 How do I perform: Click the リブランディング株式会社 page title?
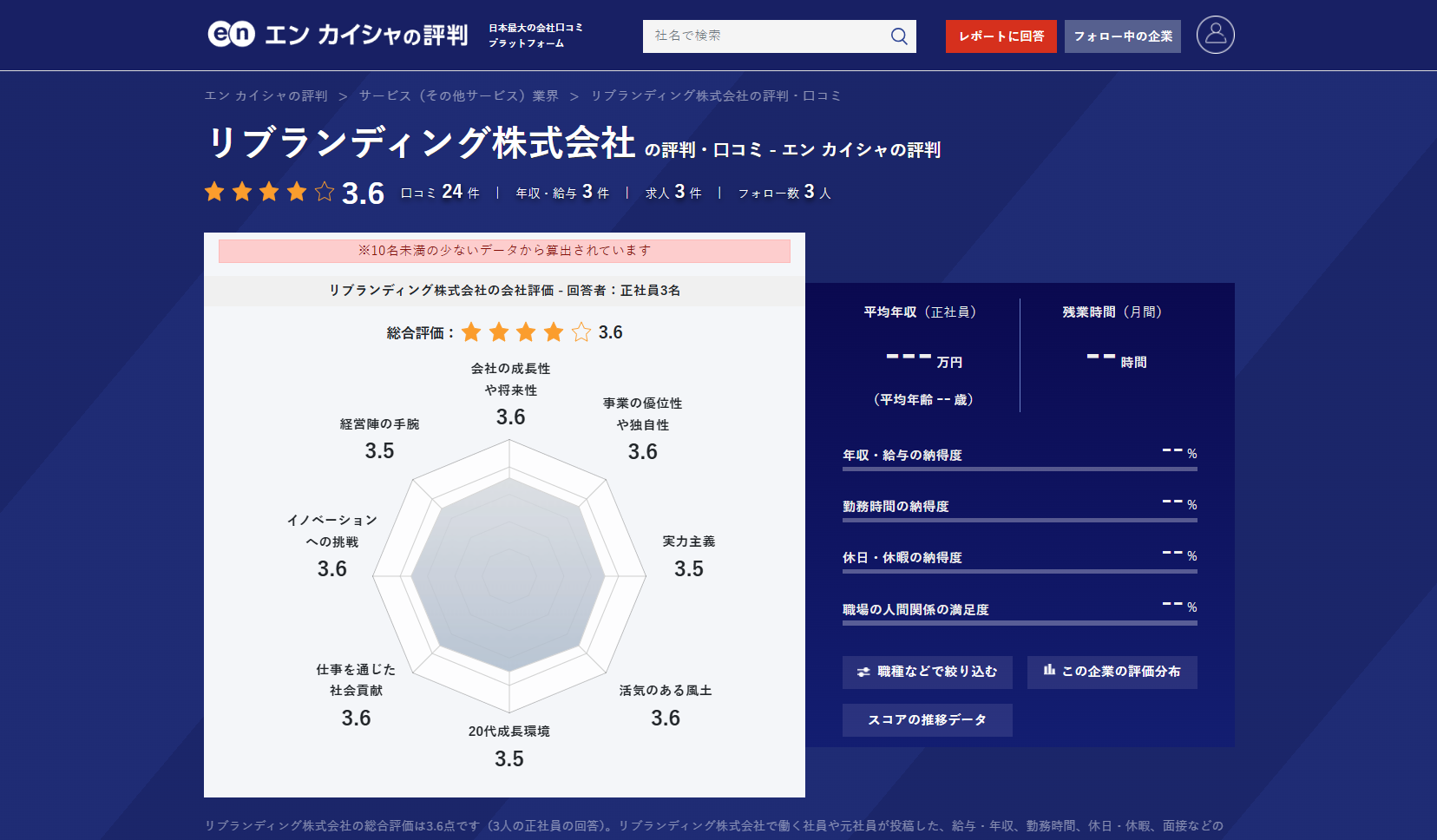click(422, 143)
